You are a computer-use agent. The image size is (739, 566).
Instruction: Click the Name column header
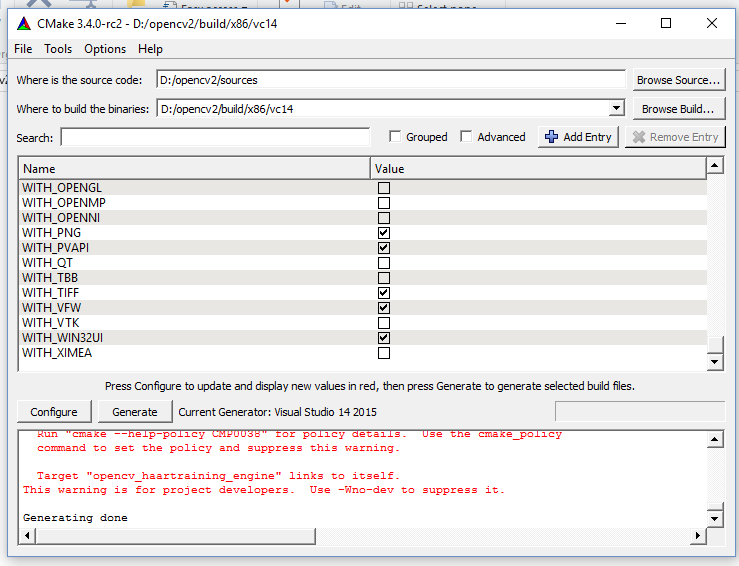click(194, 169)
